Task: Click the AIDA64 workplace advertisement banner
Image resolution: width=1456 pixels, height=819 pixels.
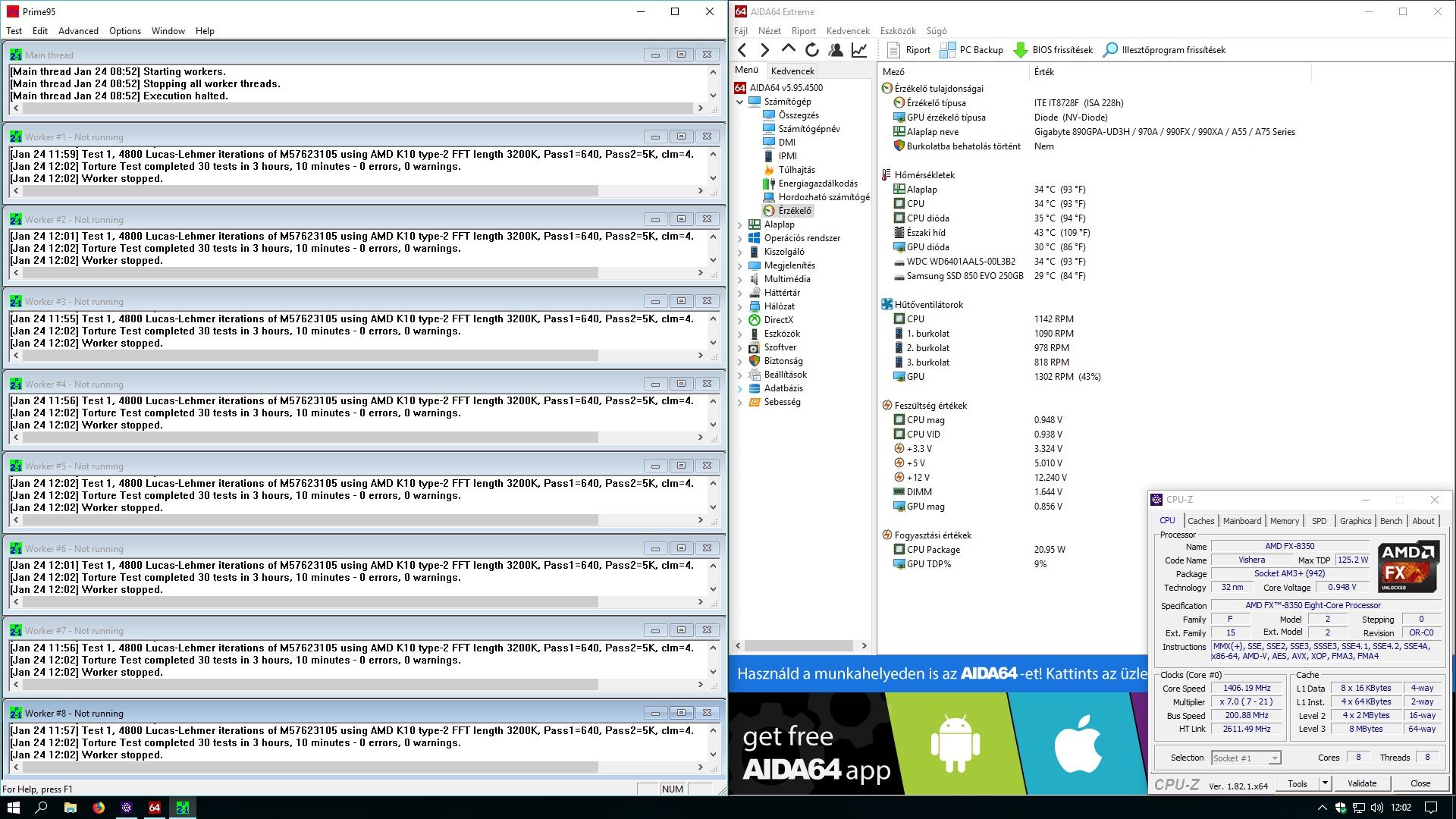Action: pyautogui.click(x=938, y=673)
